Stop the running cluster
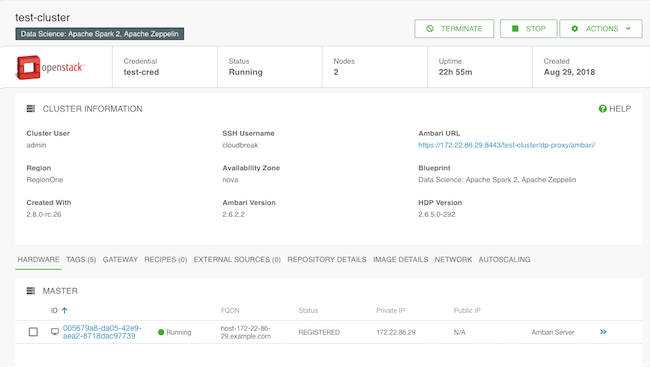The height and width of the screenshot is (367, 650). [x=529, y=29]
